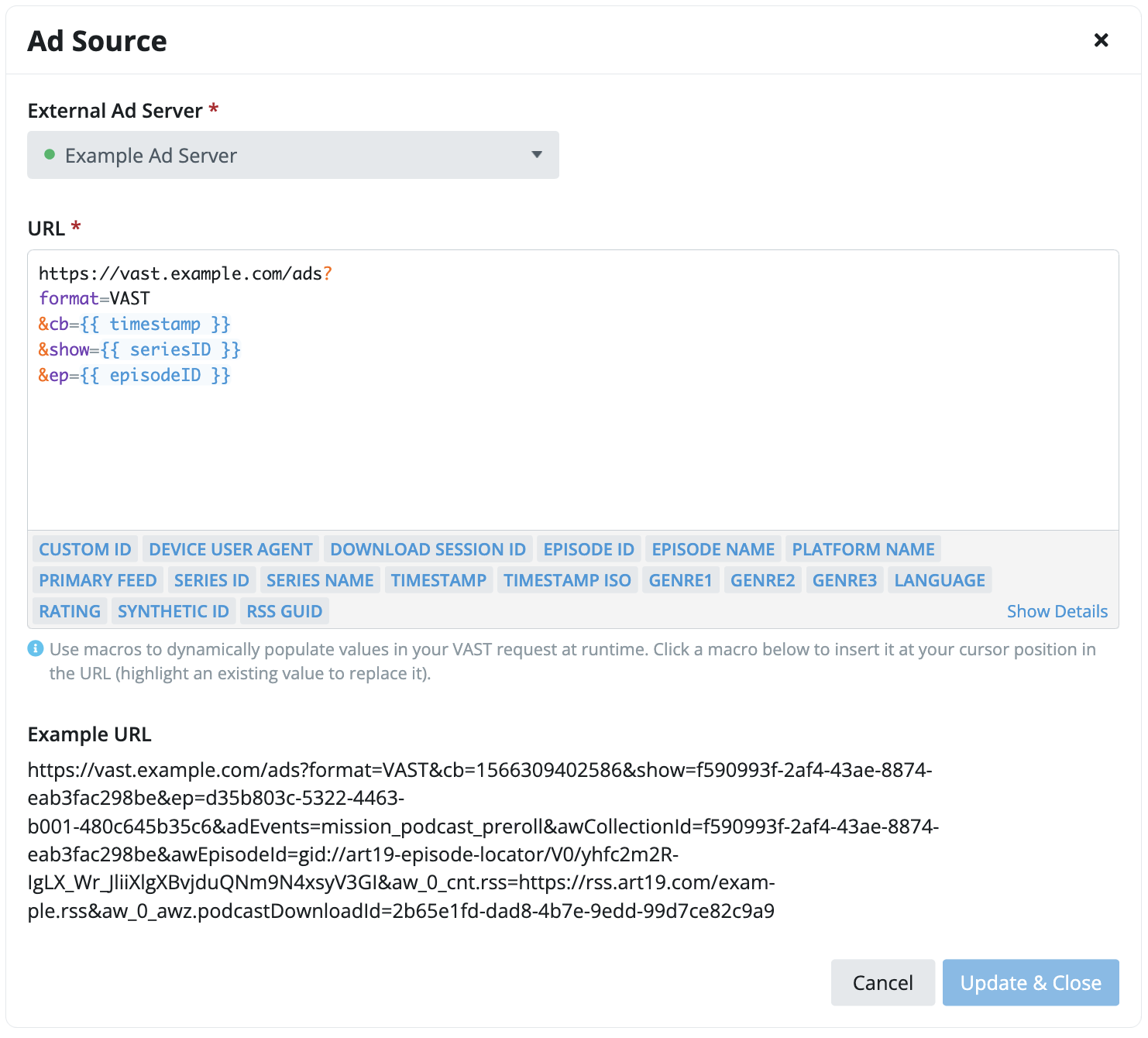Screen dimensions: 1148x1038
Task: Click the Show Details link
Action: point(1057,611)
